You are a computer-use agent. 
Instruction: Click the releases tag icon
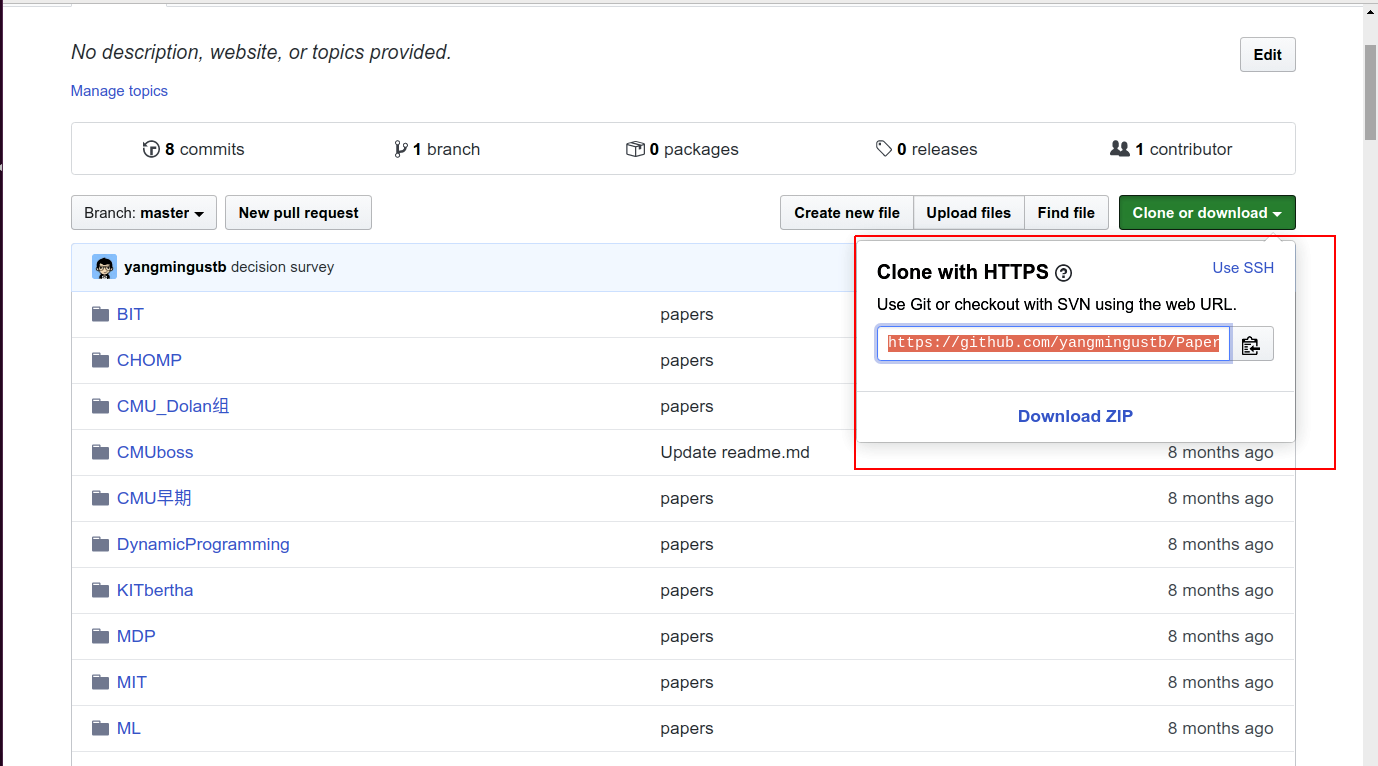point(884,149)
